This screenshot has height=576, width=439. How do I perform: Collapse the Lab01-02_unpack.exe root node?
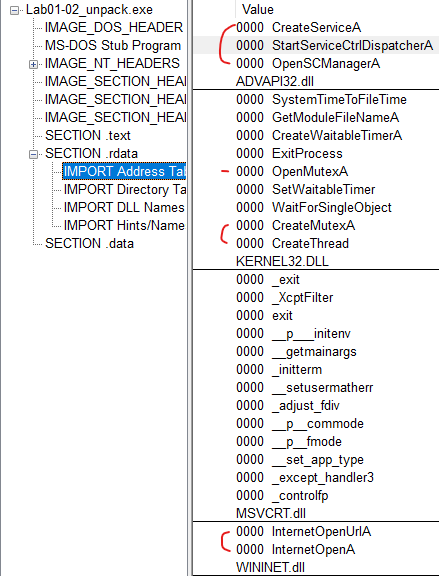[14, 11]
